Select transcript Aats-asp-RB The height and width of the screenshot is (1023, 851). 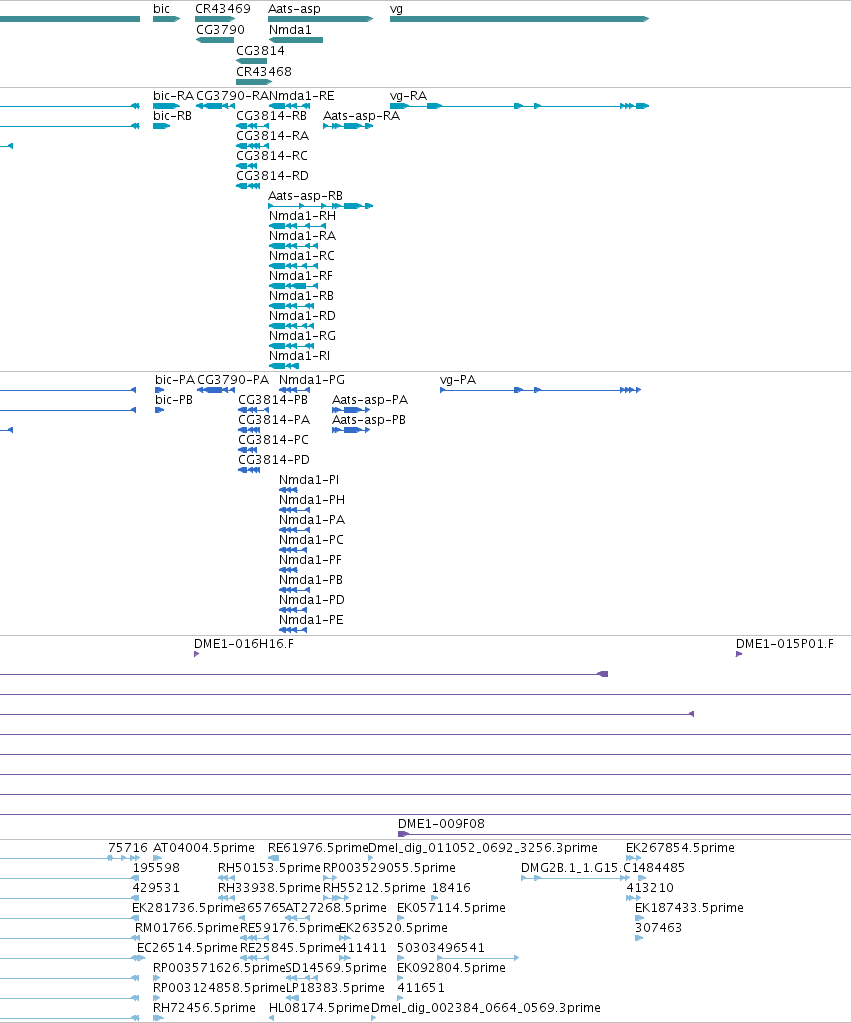click(320, 206)
